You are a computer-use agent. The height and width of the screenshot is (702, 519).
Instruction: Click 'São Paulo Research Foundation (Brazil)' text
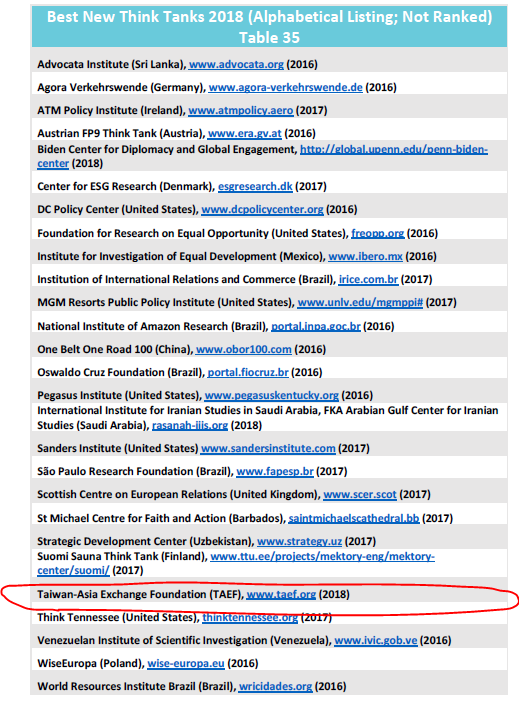point(135,471)
